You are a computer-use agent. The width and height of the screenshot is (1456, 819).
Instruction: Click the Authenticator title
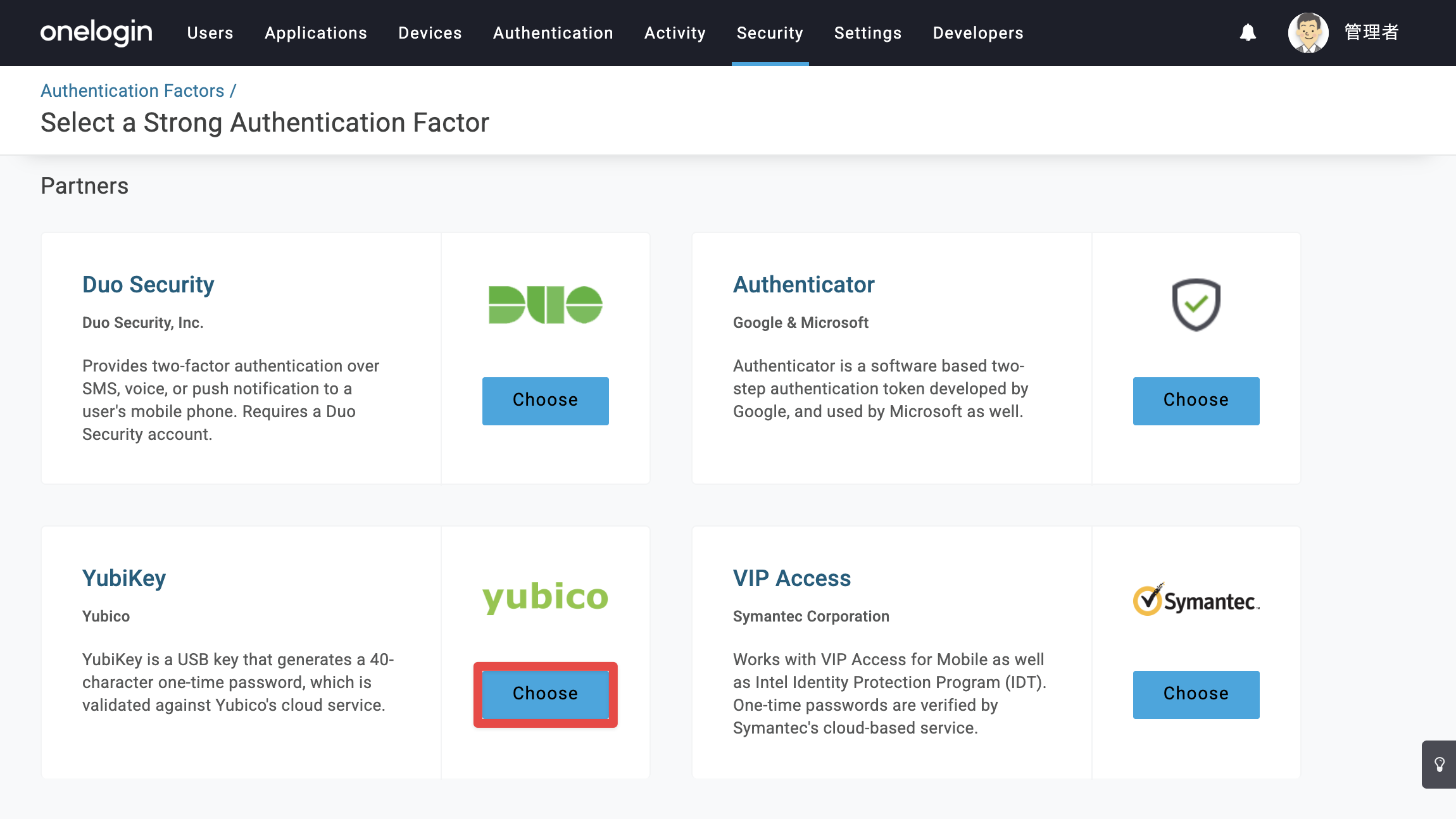coord(803,285)
